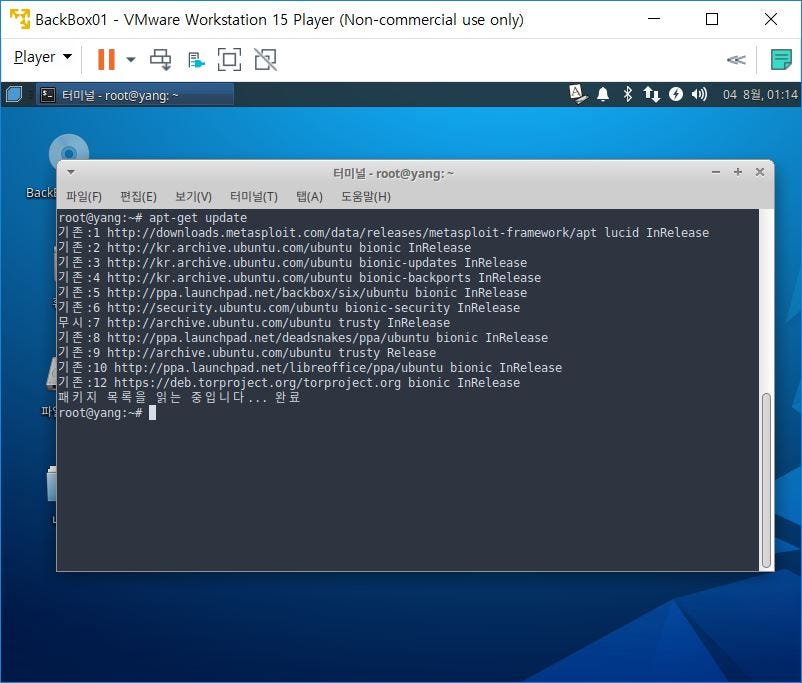
Task: Open the volume control tray icon
Action: coord(699,94)
